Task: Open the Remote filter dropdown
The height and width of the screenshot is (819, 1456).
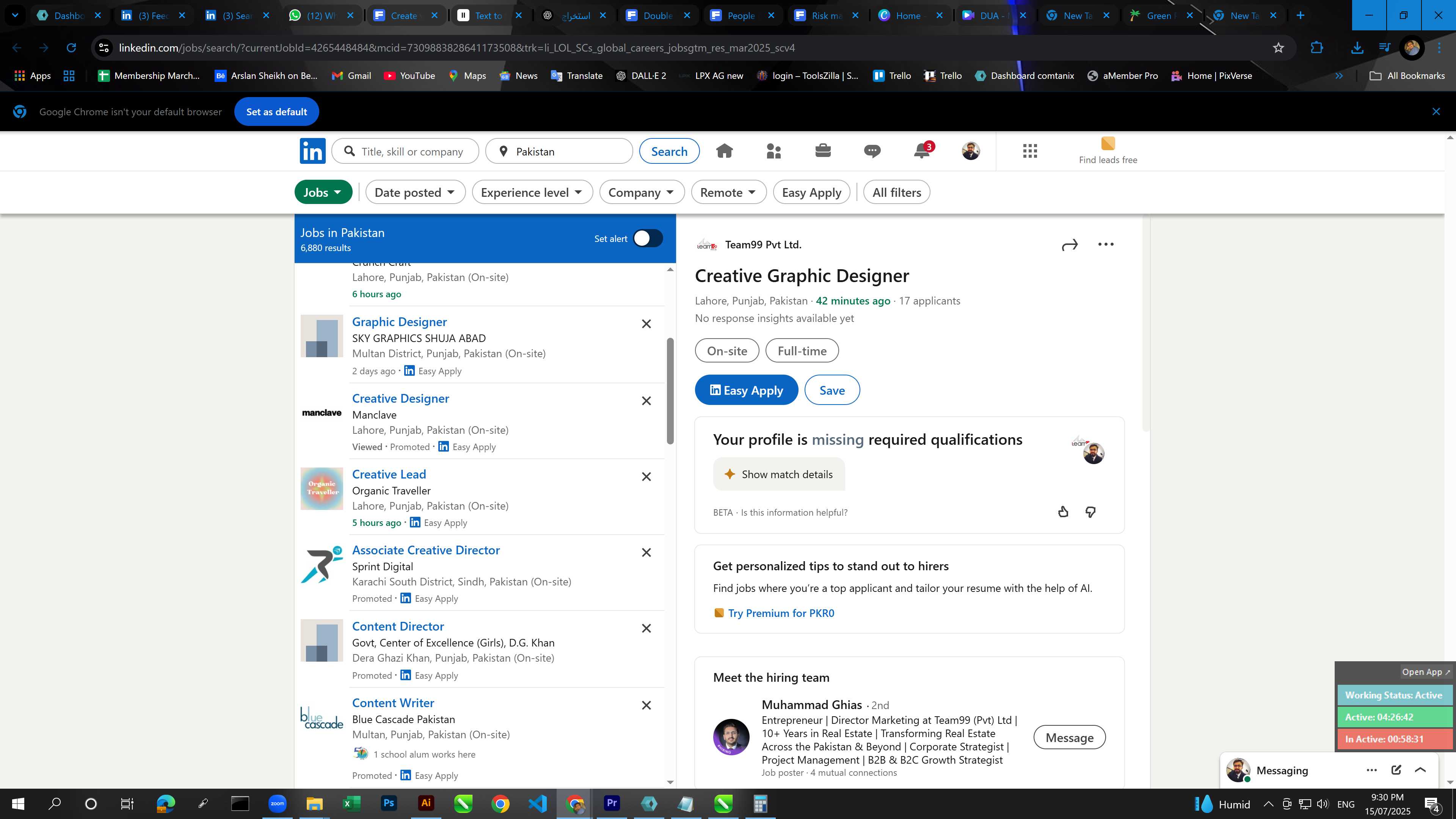Action: 728,192
